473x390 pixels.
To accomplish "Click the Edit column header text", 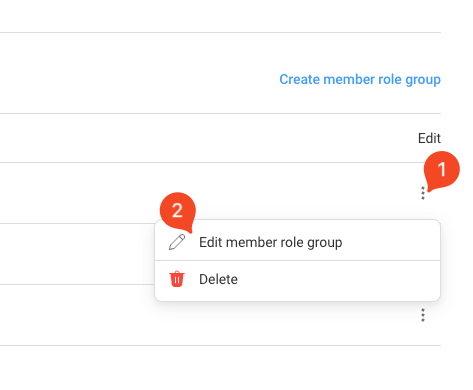I will pyautogui.click(x=429, y=138).
